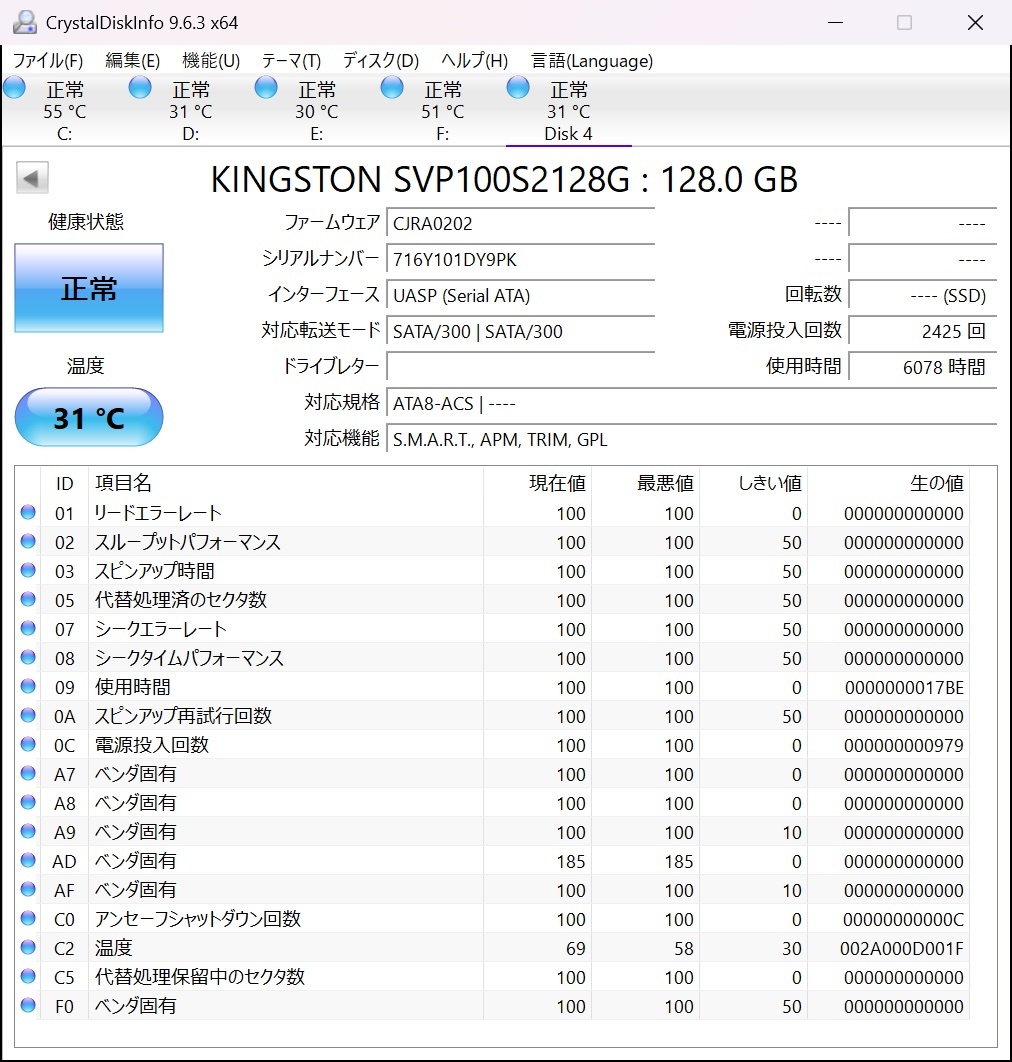The image size is (1012, 1062).
Task: Click status orb for C2 温度
Action: tap(28, 947)
